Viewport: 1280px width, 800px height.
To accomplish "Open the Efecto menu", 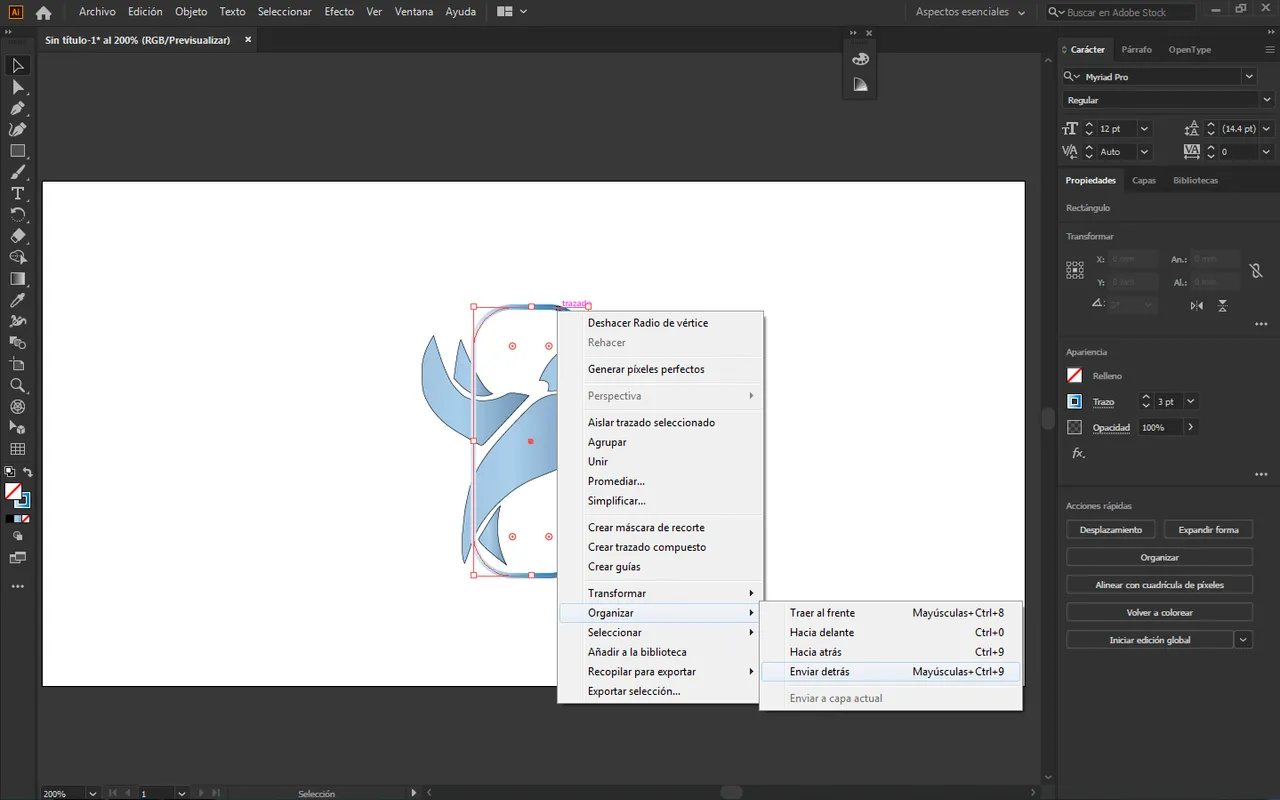I will pyautogui.click(x=339, y=12).
